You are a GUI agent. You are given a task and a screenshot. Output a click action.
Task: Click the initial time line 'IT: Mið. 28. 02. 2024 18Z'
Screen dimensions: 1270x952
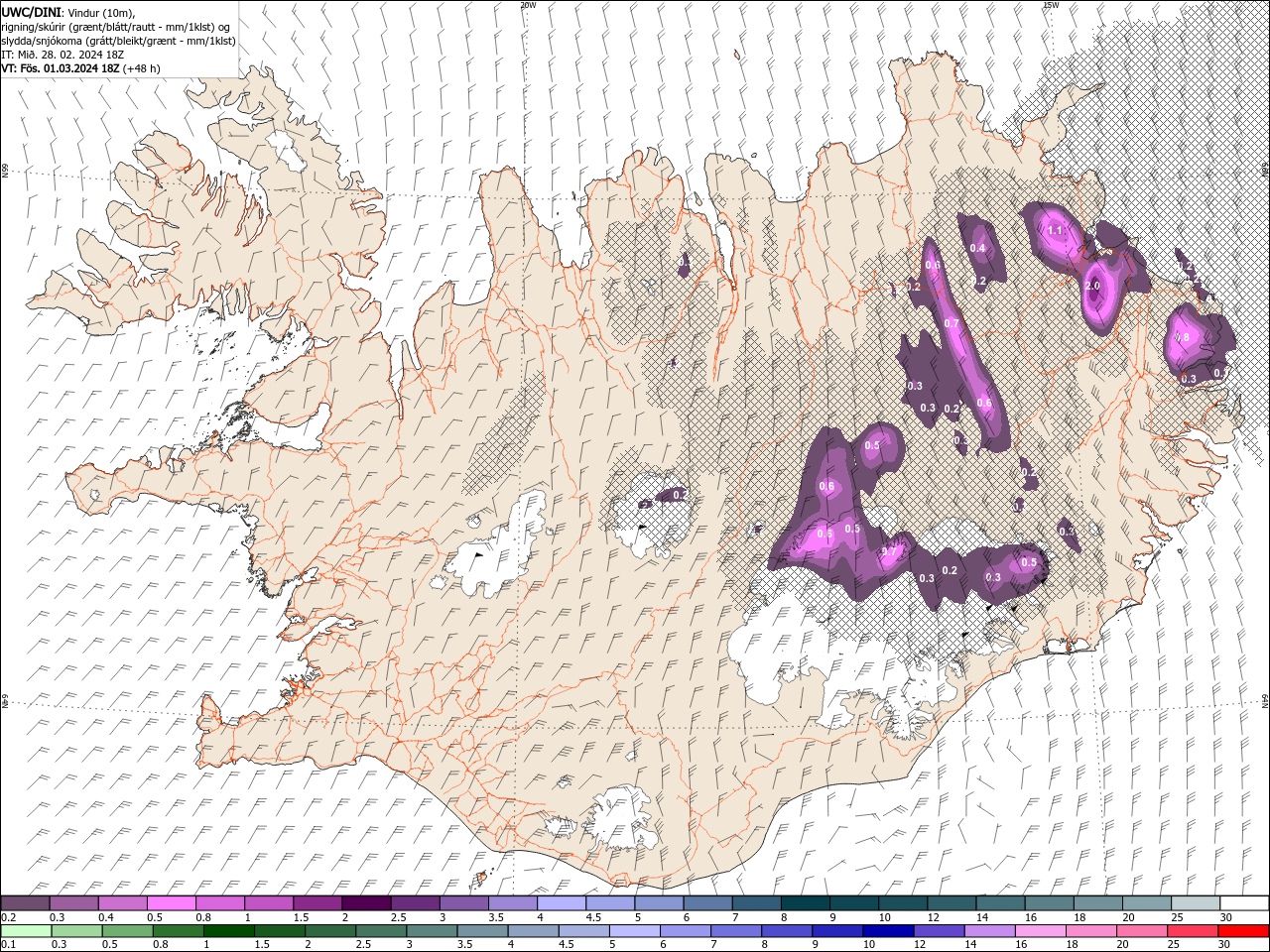pyautogui.click(x=61, y=55)
